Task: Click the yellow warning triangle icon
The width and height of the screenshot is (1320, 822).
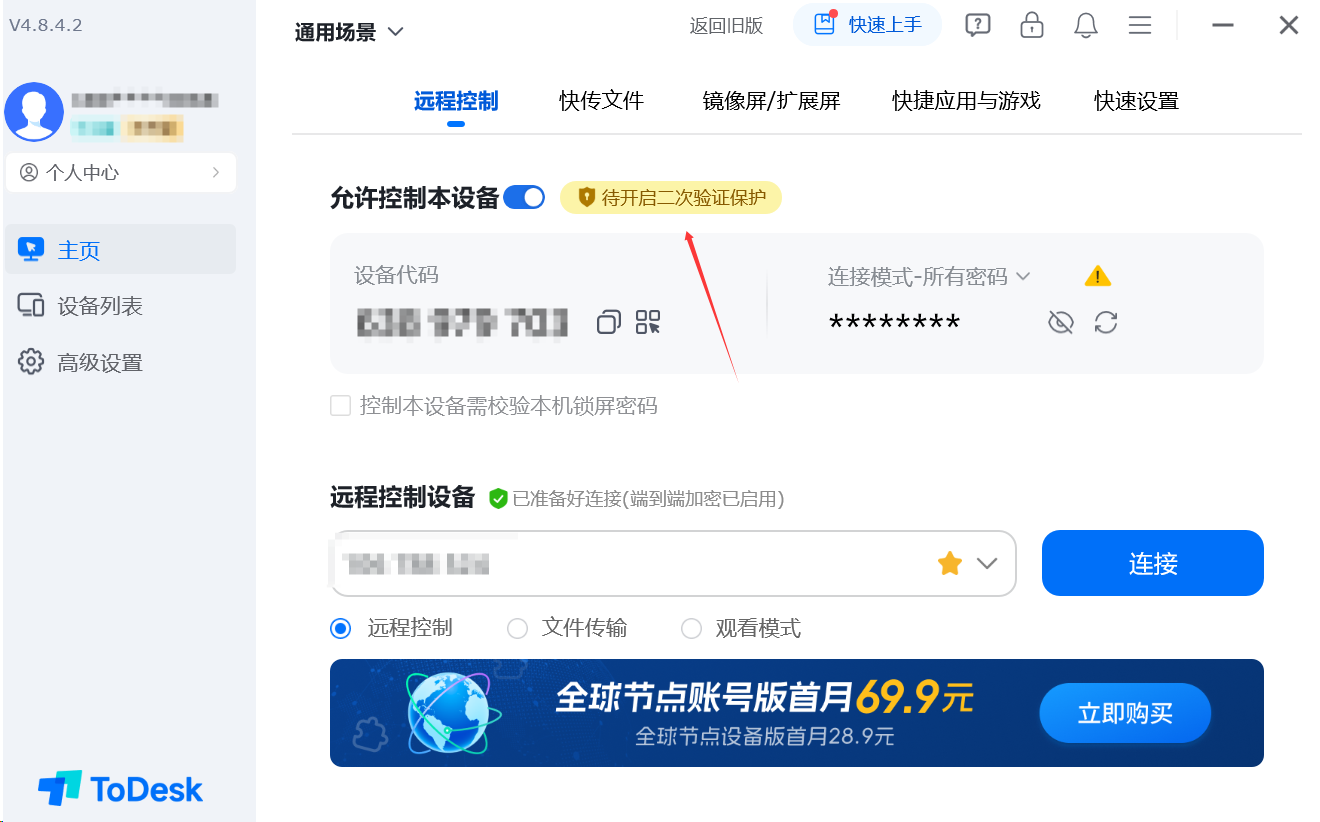Action: coord(1098,276)
